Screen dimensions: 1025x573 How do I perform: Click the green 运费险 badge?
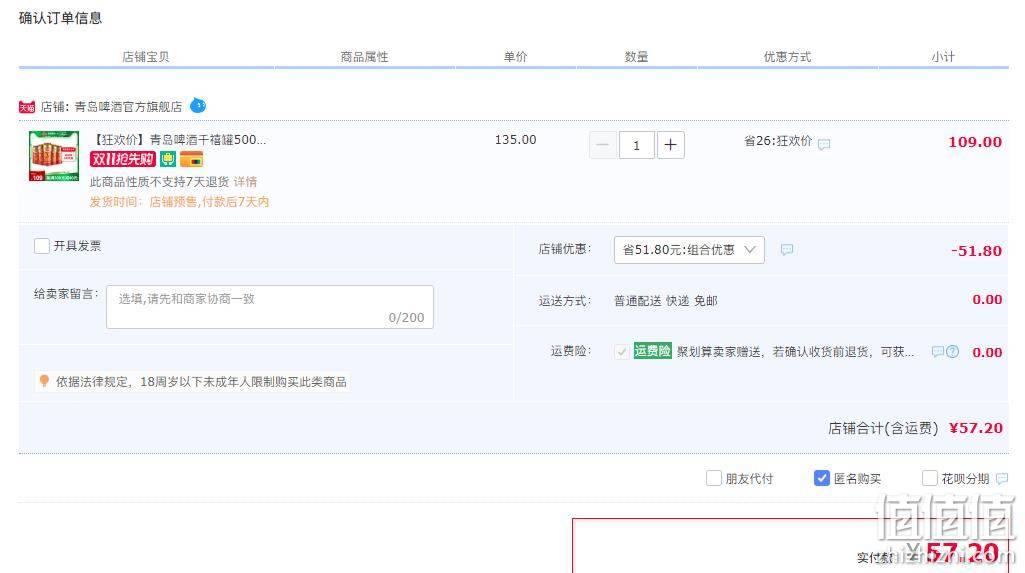[652, 351]
